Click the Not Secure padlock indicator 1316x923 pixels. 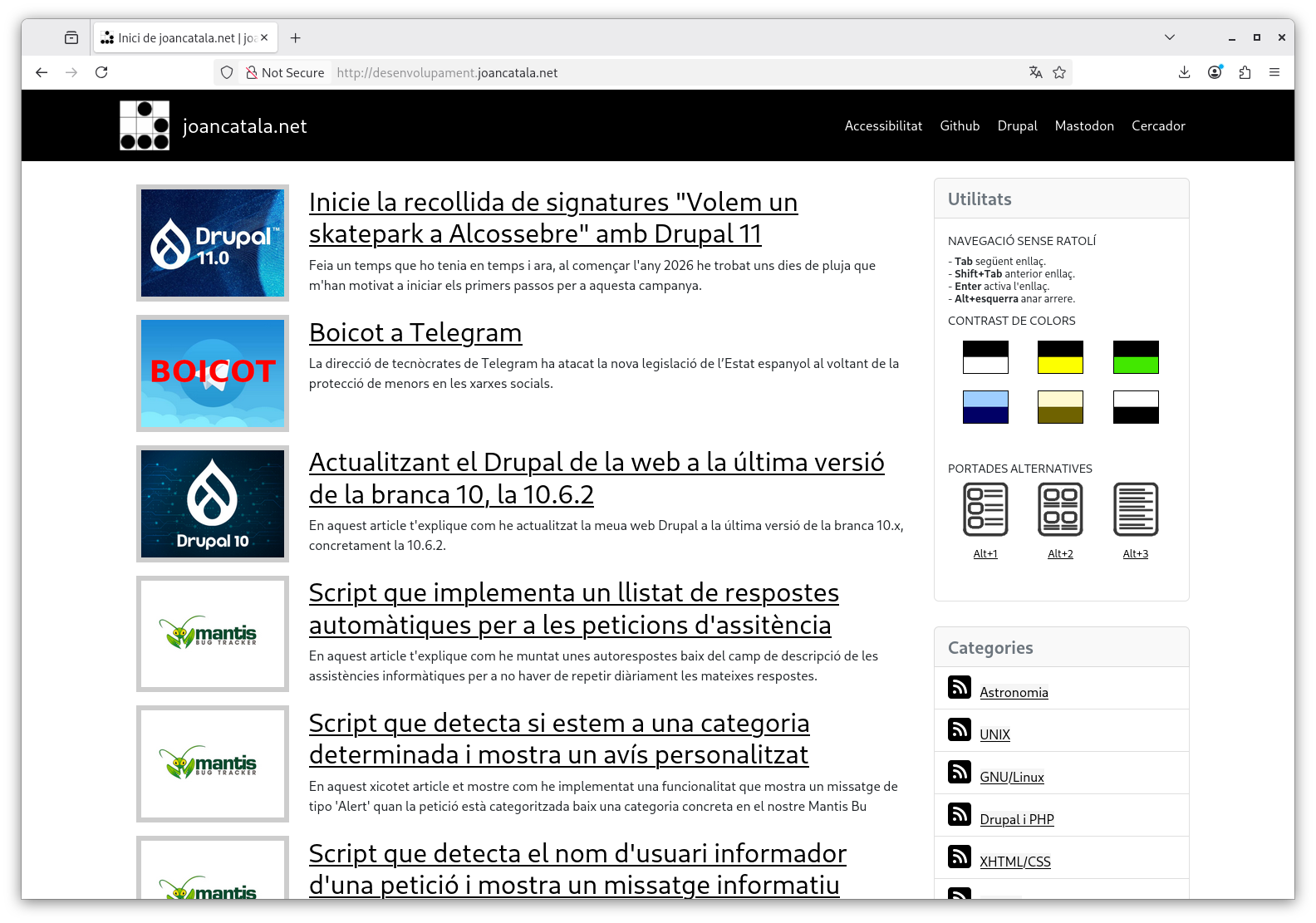[285, 72]
